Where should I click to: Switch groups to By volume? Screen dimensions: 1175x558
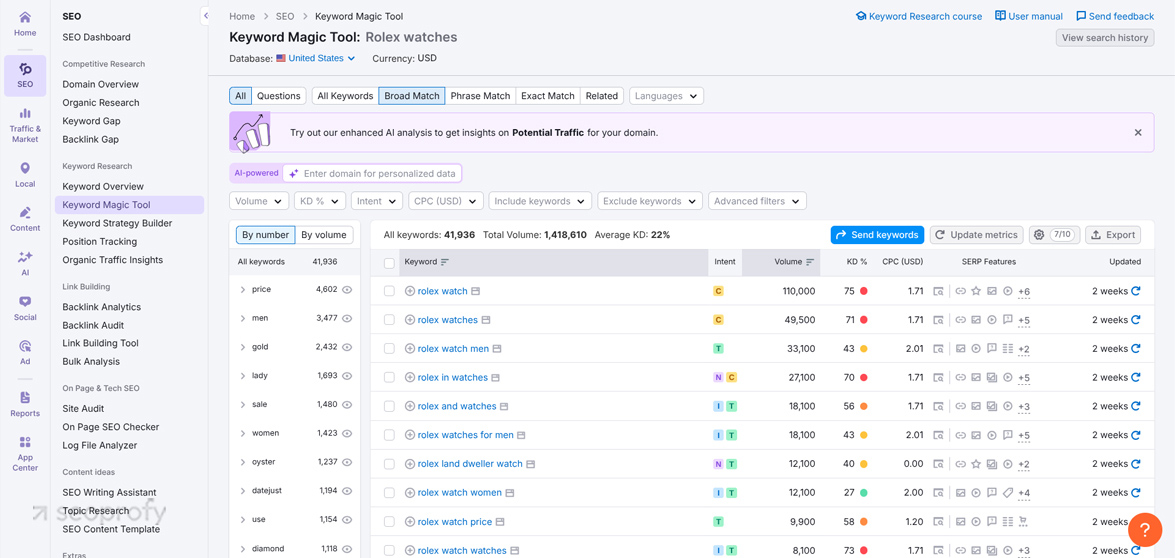(x=324, y=234)
